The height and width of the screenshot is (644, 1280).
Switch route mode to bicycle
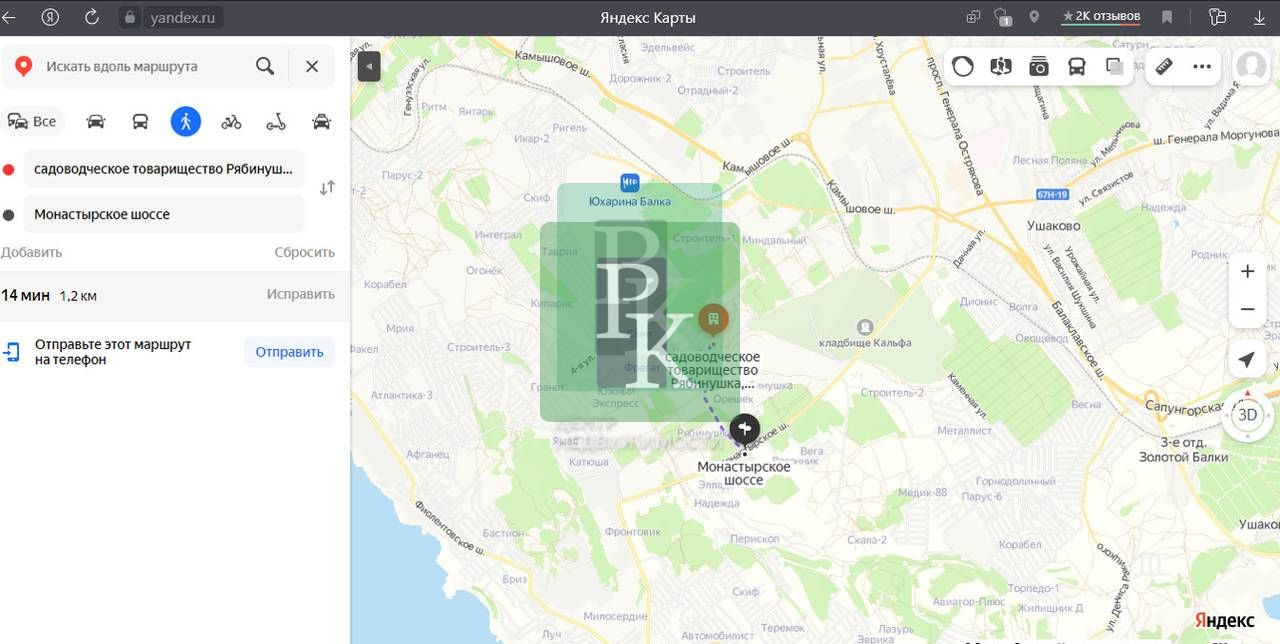pos(231,121)
